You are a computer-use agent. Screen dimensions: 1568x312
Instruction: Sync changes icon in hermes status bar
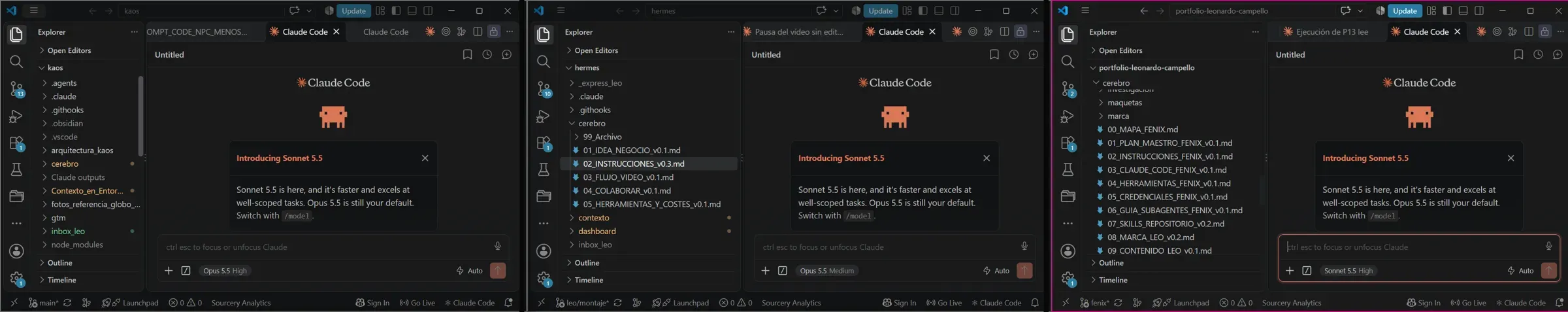click(x=617, y=303)
